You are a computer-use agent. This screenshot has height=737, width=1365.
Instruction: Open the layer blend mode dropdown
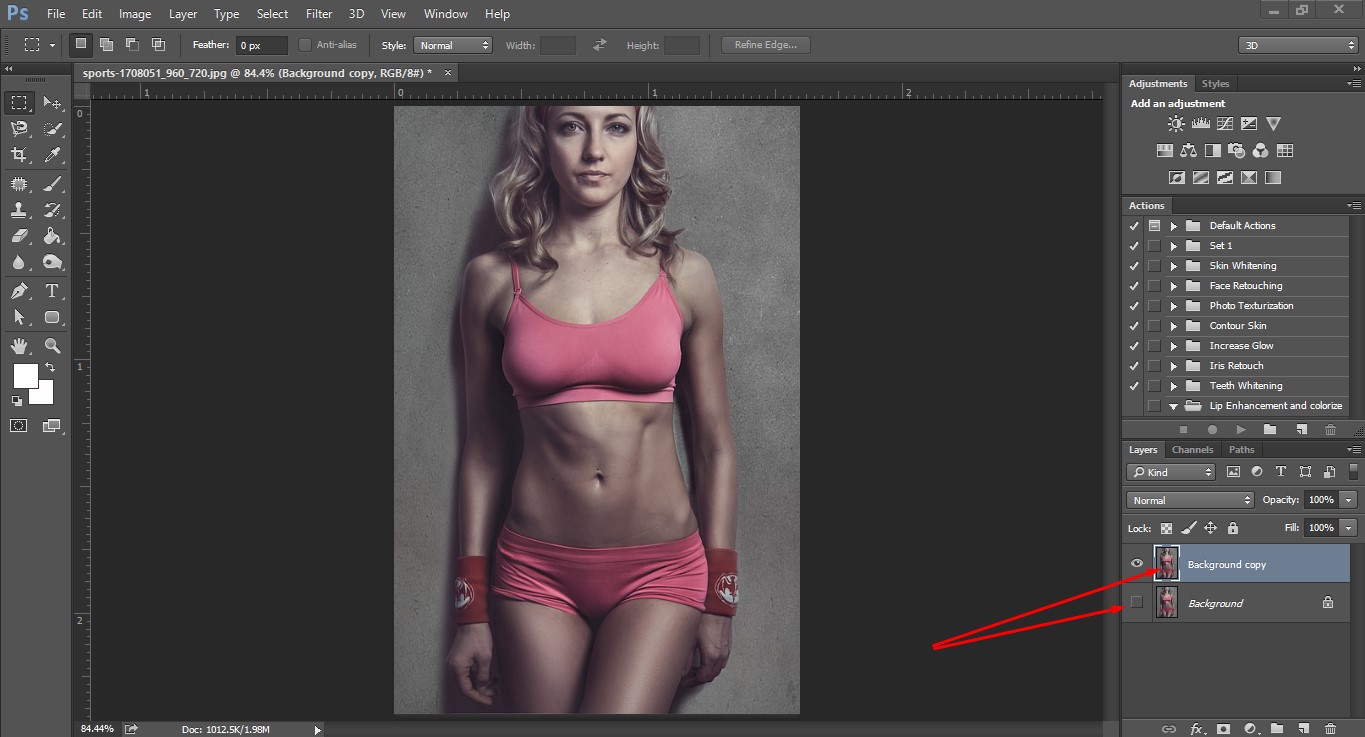pos(1190,500)
